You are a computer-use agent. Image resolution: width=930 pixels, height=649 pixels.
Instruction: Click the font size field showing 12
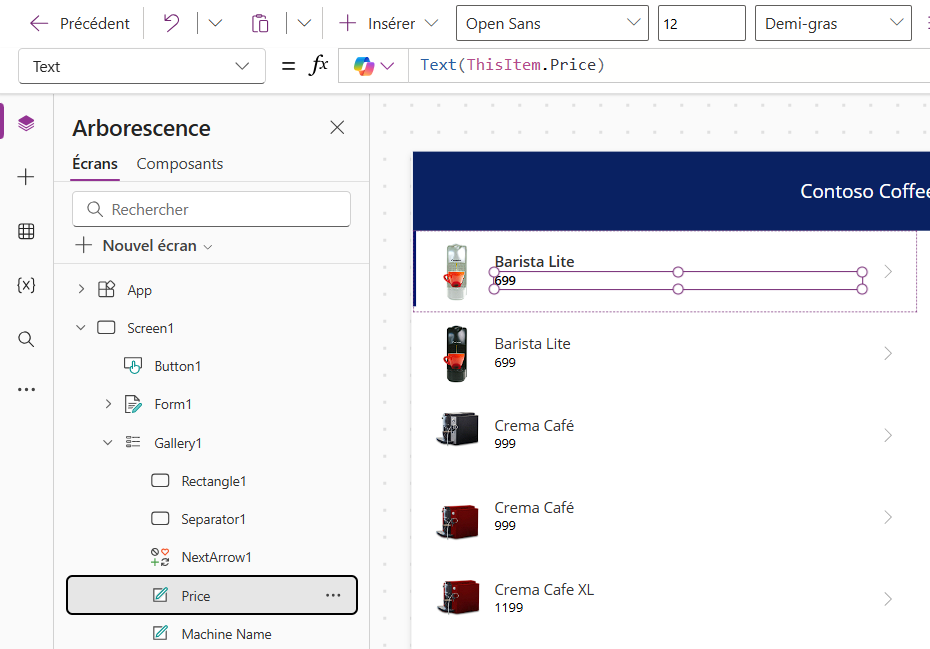tap(702, 23)
